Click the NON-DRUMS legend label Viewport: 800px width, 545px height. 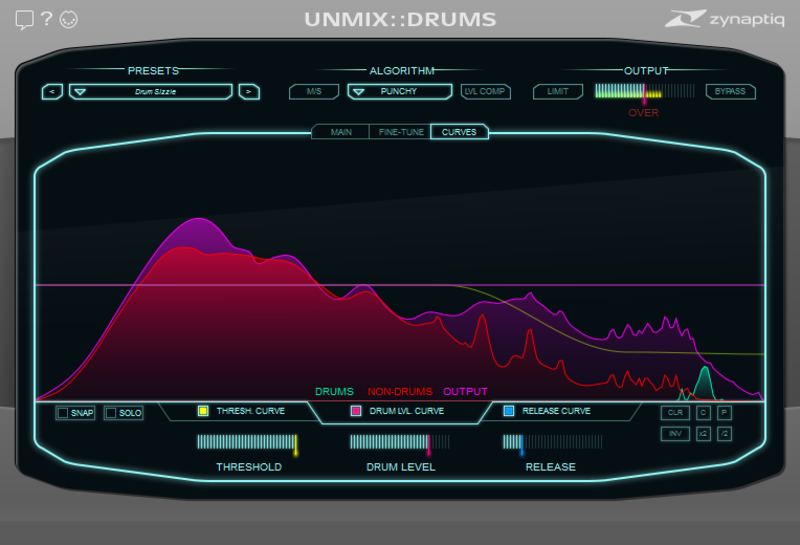pyautogui.click(x=400, y=392)
